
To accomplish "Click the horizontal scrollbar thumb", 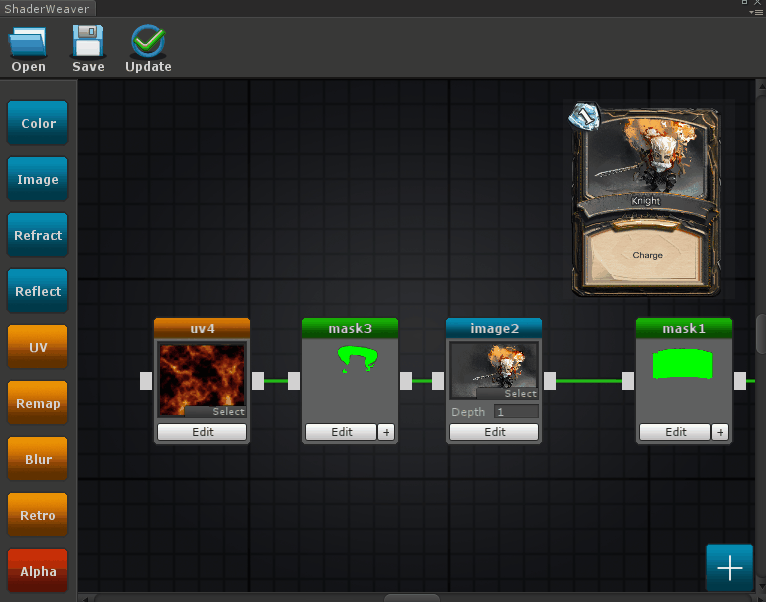I will [x=412, y=598].
